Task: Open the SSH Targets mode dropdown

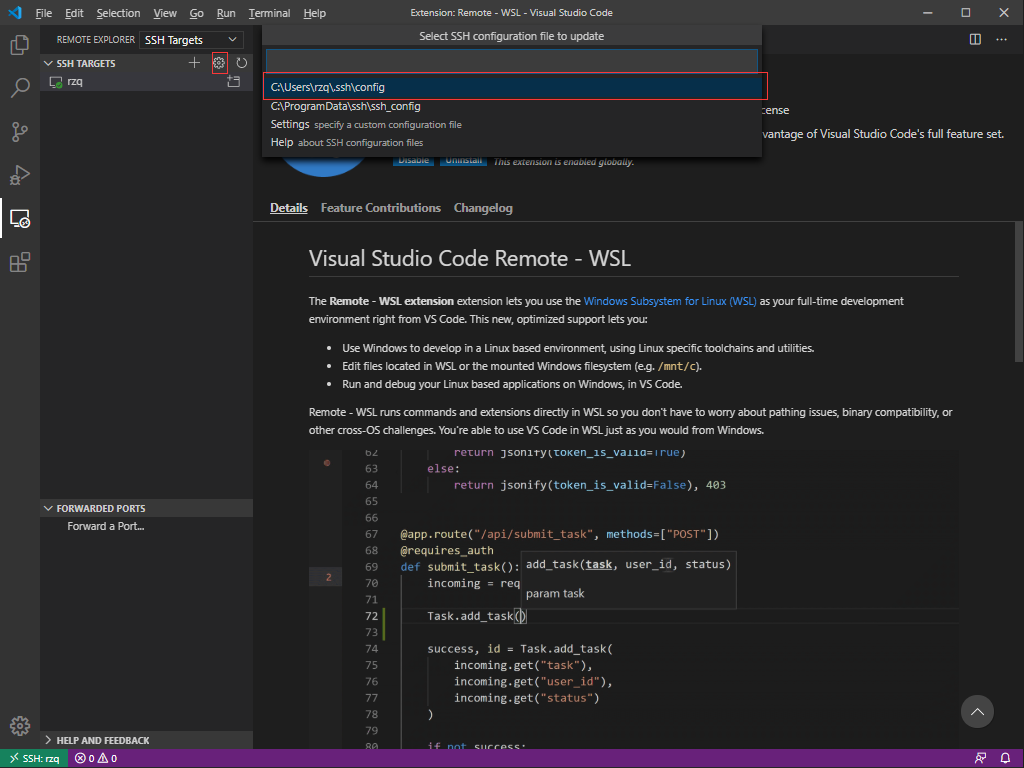Action: (191, 39)
